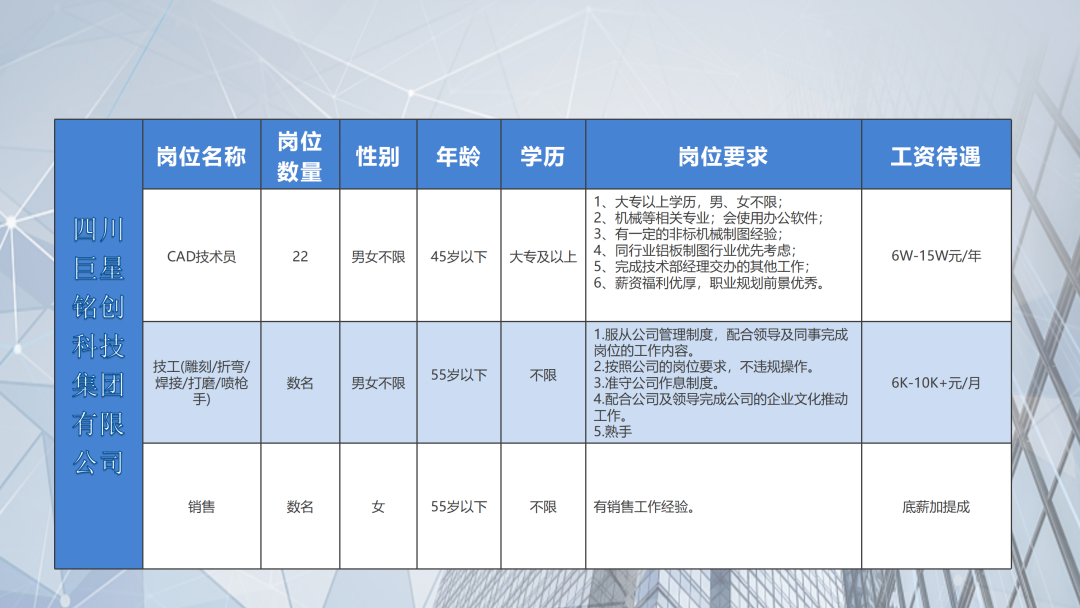Select 数名 in the 技工 row
Viewport: 1080px width, 608px height.
pyautogui.click(x=300, y=383)
